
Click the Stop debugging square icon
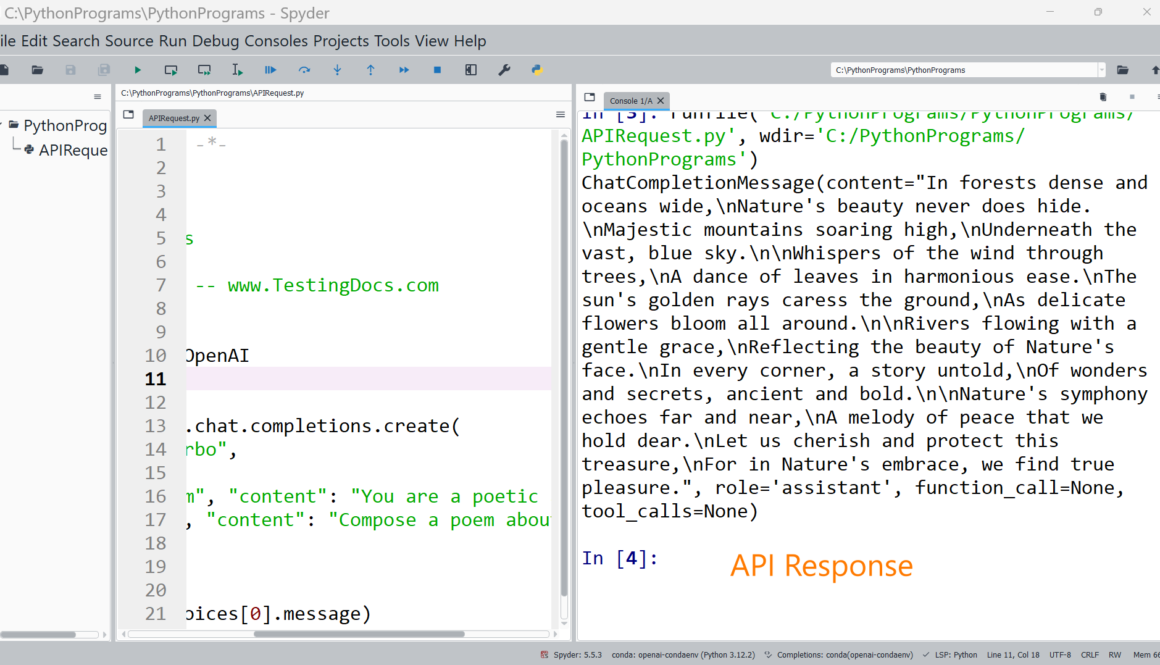[437, 70]
